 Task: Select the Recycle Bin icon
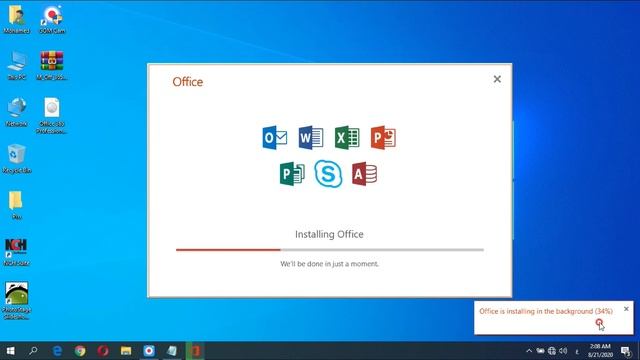[16, 159]
